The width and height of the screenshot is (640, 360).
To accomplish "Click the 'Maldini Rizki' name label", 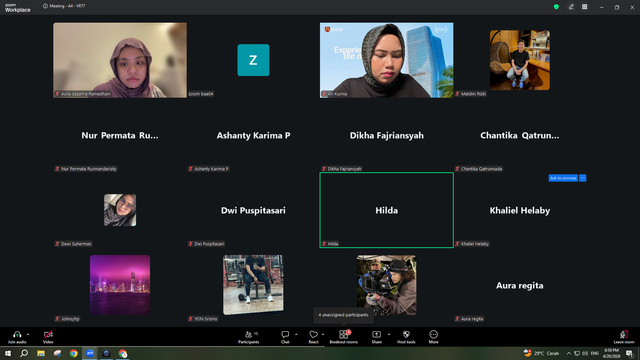I will [x=473, y=94].
